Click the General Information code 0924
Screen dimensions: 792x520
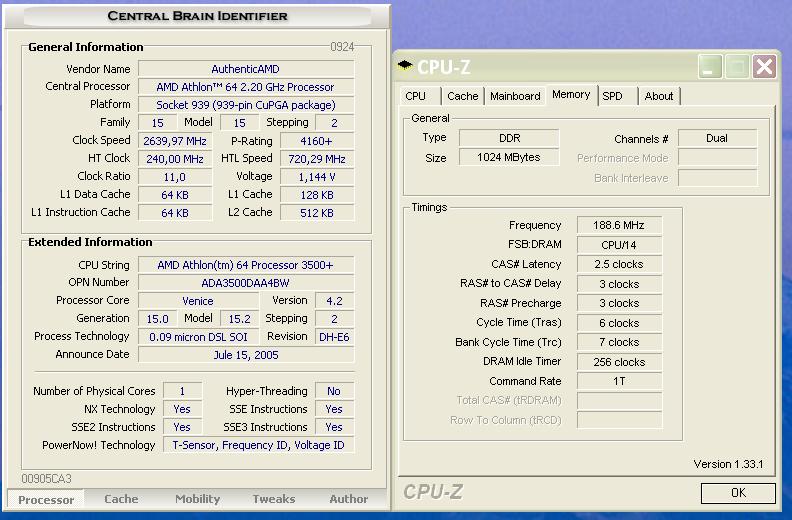click(x=342, y=47)
